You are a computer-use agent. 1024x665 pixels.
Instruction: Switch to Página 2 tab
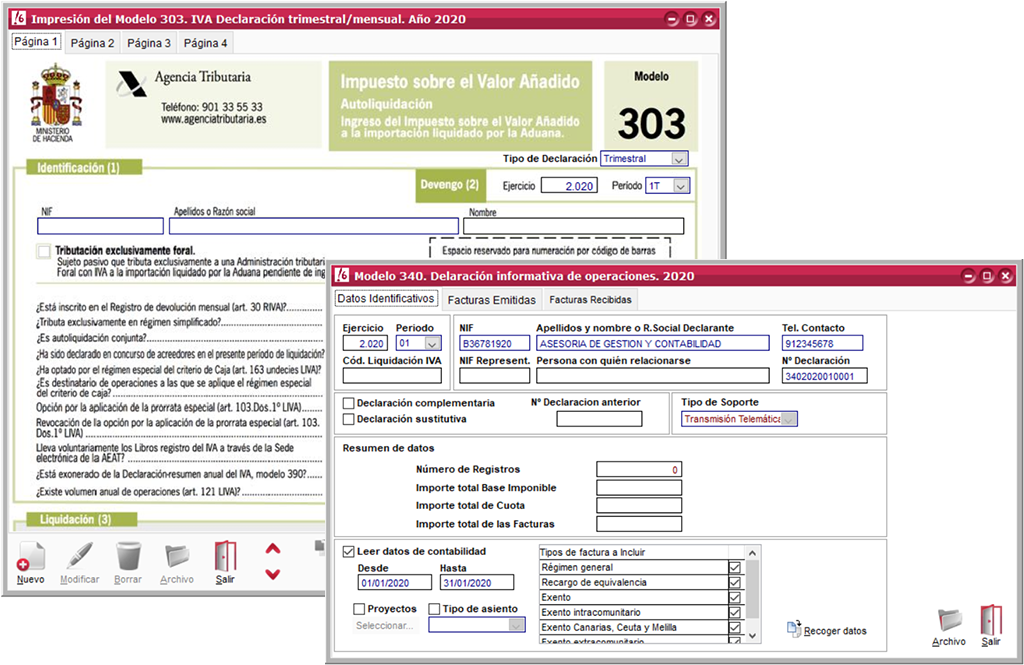92,43
